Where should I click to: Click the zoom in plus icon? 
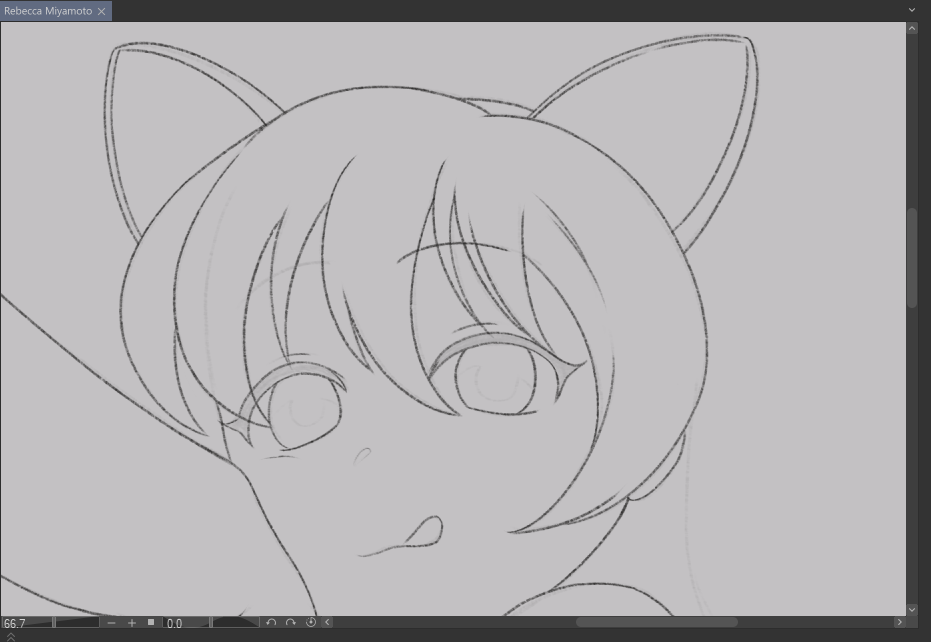point(132,622)
